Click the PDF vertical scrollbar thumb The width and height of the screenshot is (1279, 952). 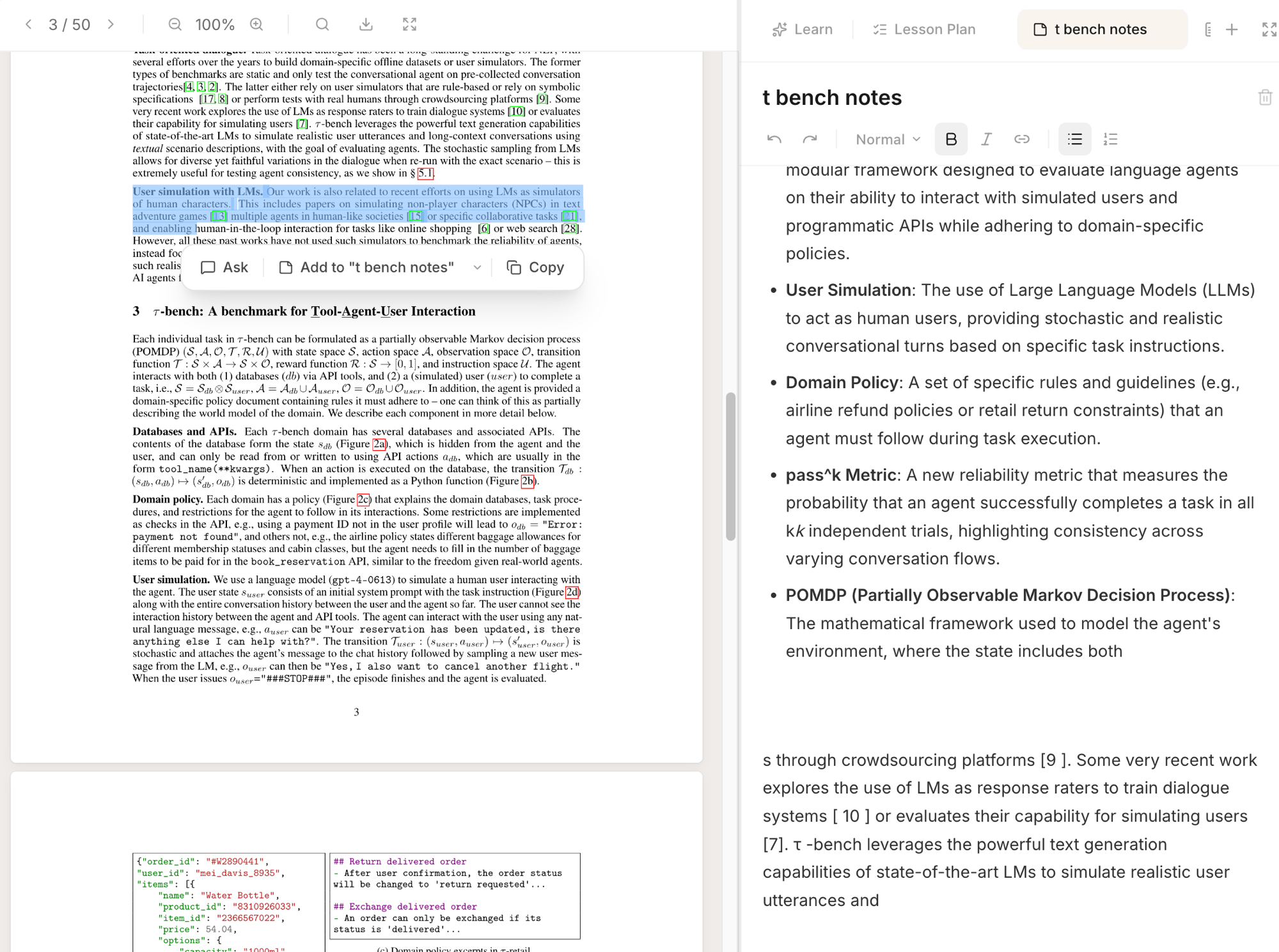click(730, 467)
